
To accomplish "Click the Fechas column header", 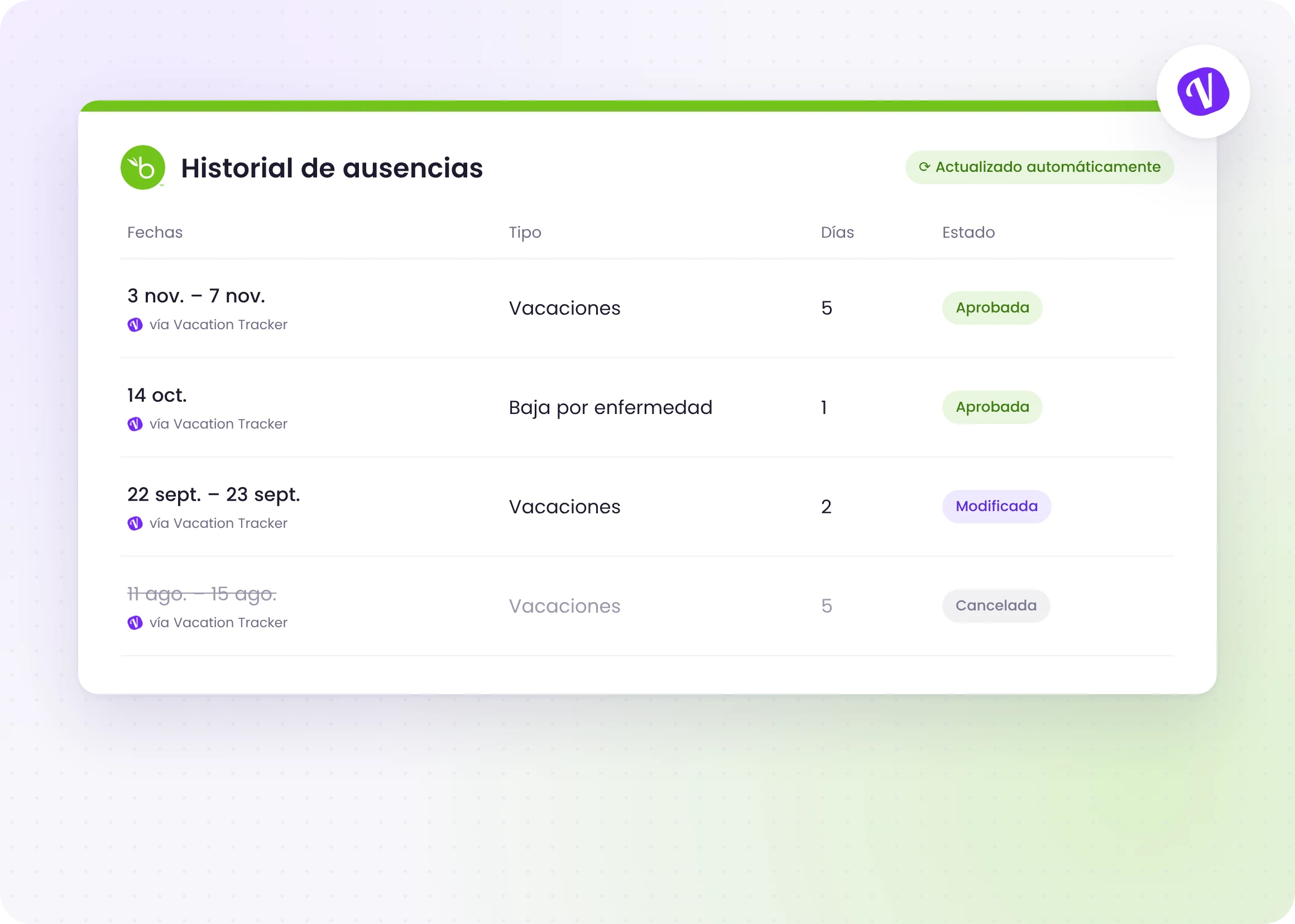I will tap(155, 233).
